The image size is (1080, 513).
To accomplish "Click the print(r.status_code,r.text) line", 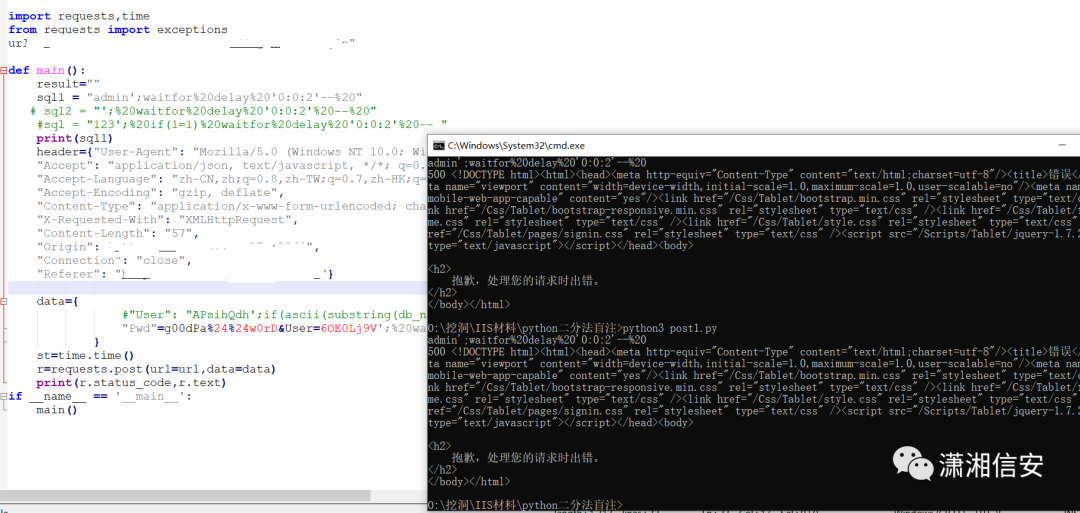I will coord(132,382).
